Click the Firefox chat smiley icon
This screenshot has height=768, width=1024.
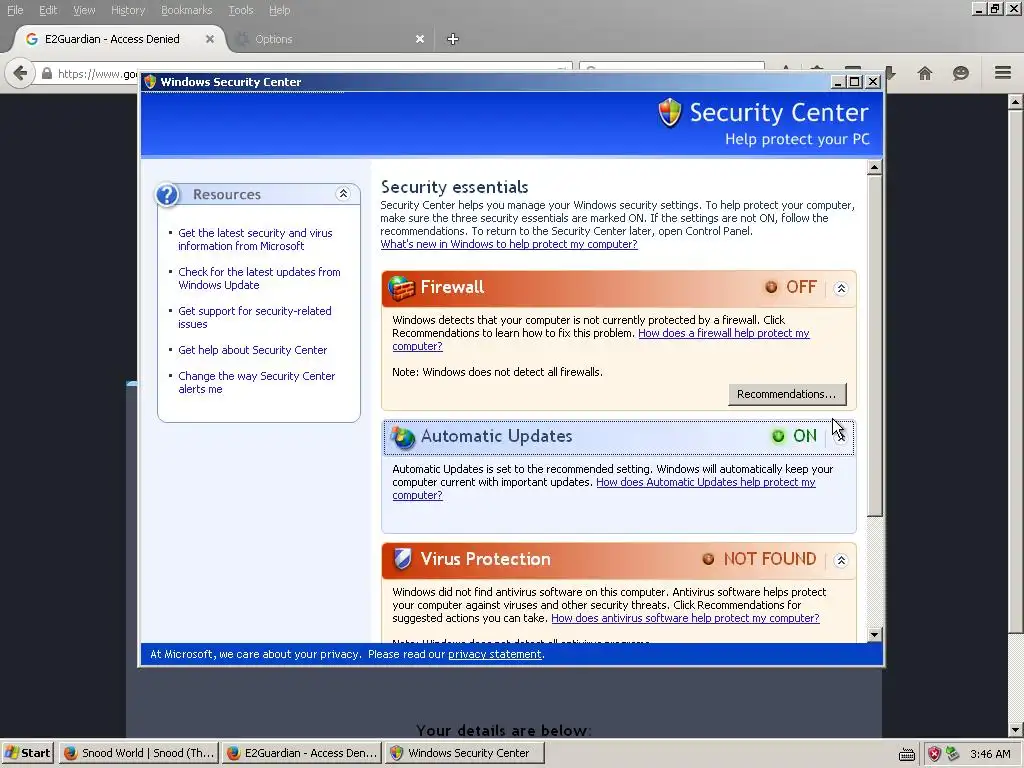(961, 73)
